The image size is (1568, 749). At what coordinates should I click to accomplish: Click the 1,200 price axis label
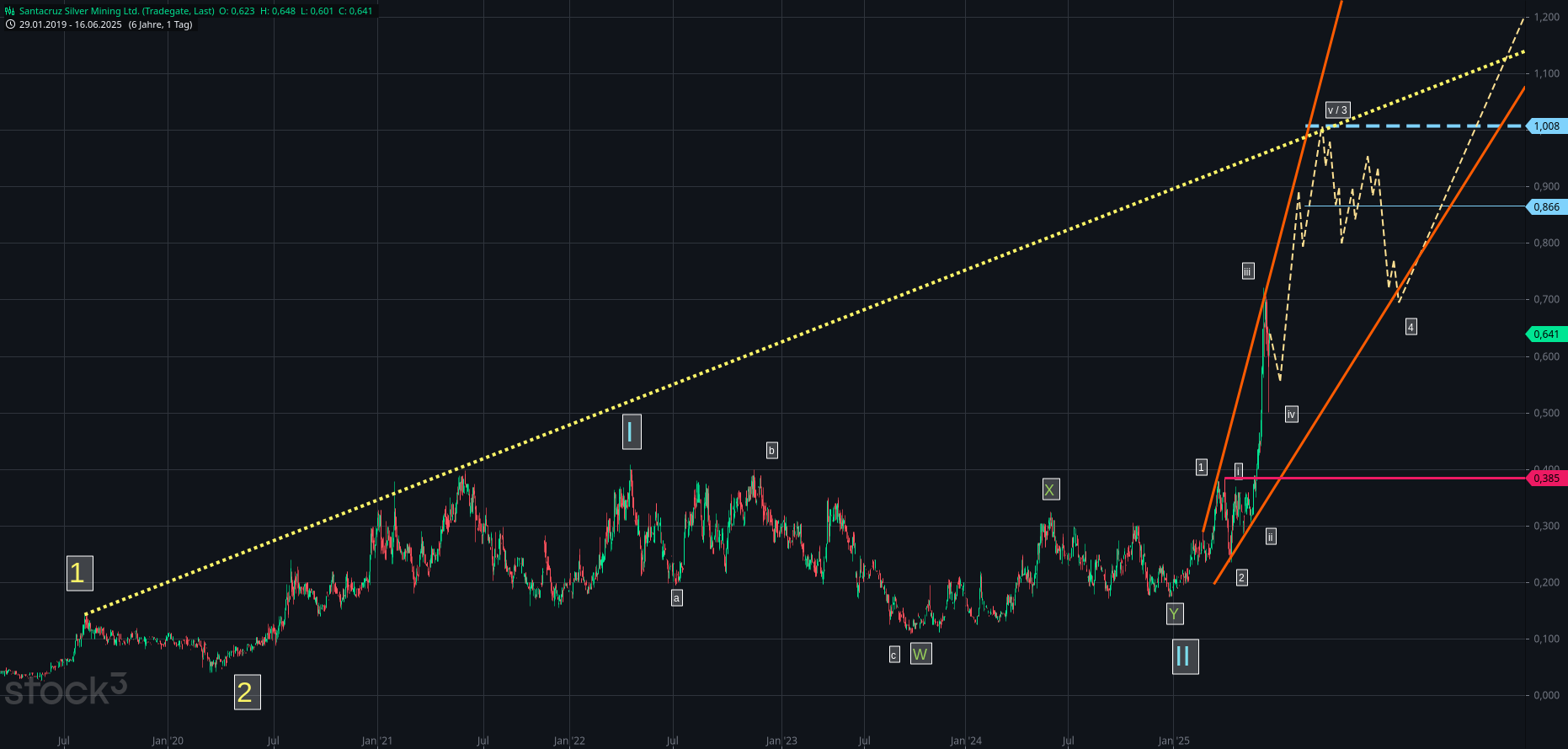click(x=1547, y=17)
